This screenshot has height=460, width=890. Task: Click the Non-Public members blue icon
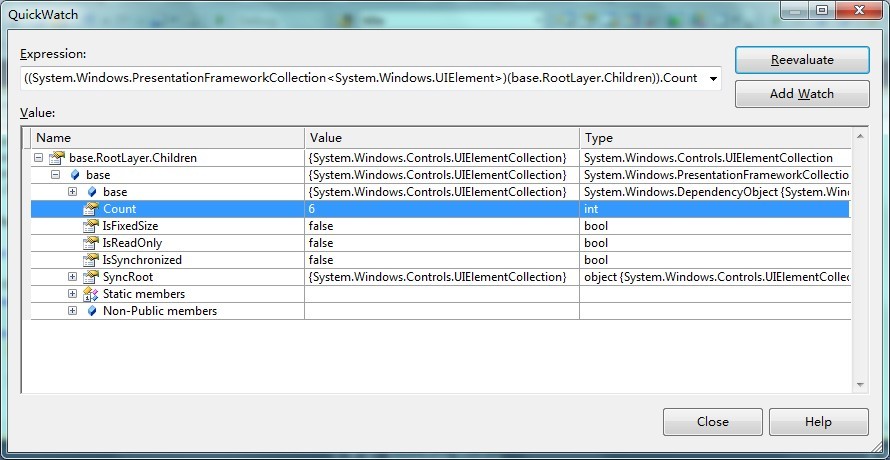pos(92,311)
